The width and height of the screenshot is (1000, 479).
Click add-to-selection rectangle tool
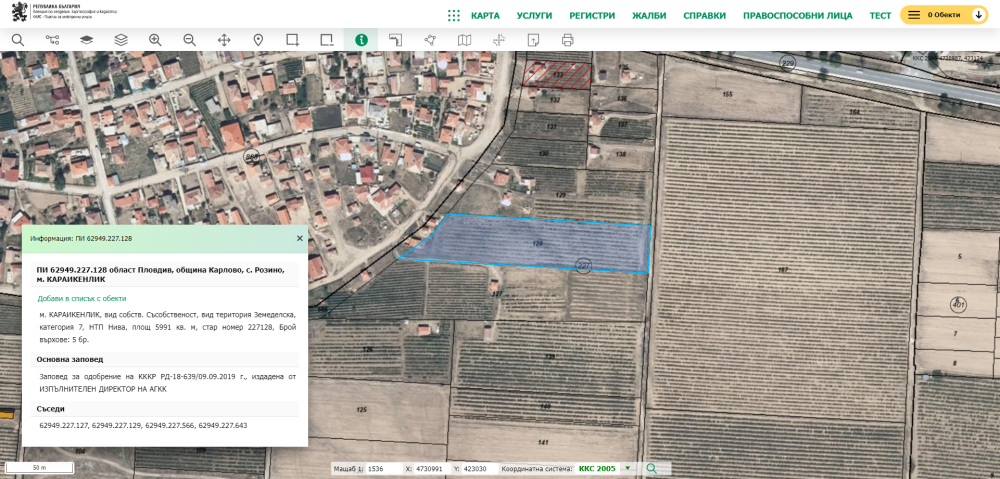(292, 40)
